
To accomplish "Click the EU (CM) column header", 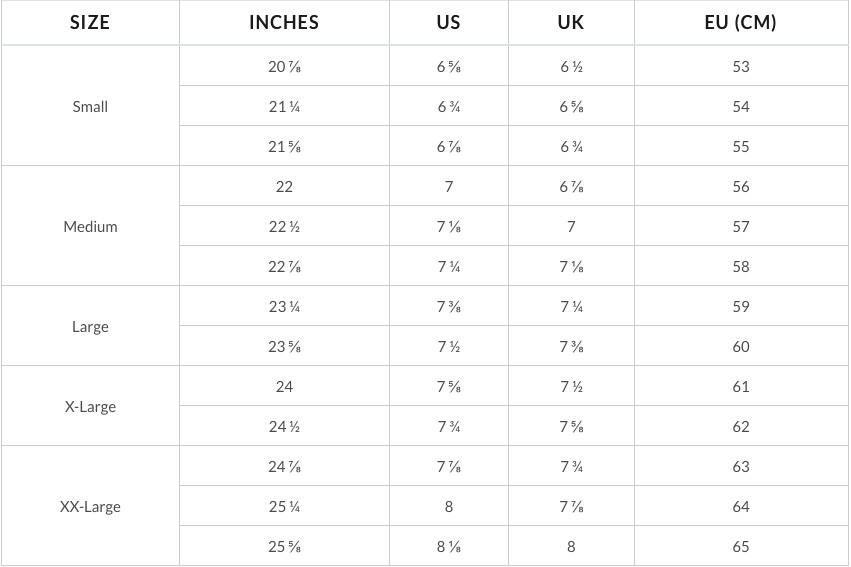I will (x=740, y=22).
